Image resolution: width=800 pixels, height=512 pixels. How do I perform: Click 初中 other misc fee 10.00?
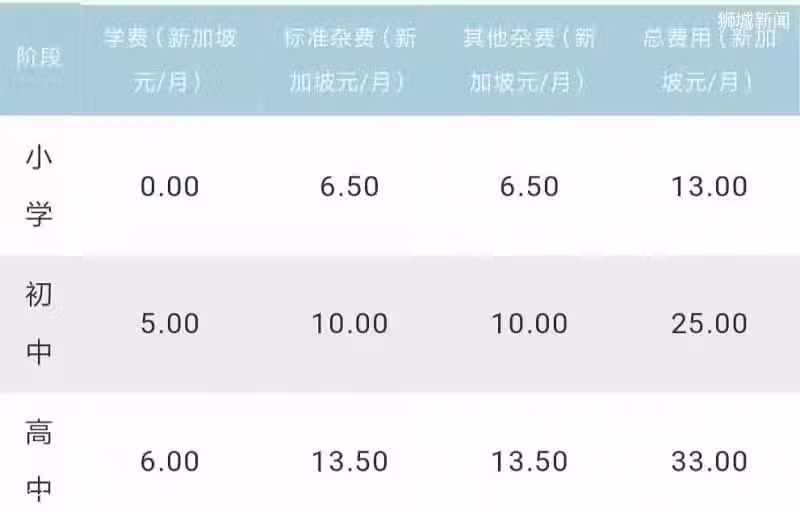tap(529, 323)
